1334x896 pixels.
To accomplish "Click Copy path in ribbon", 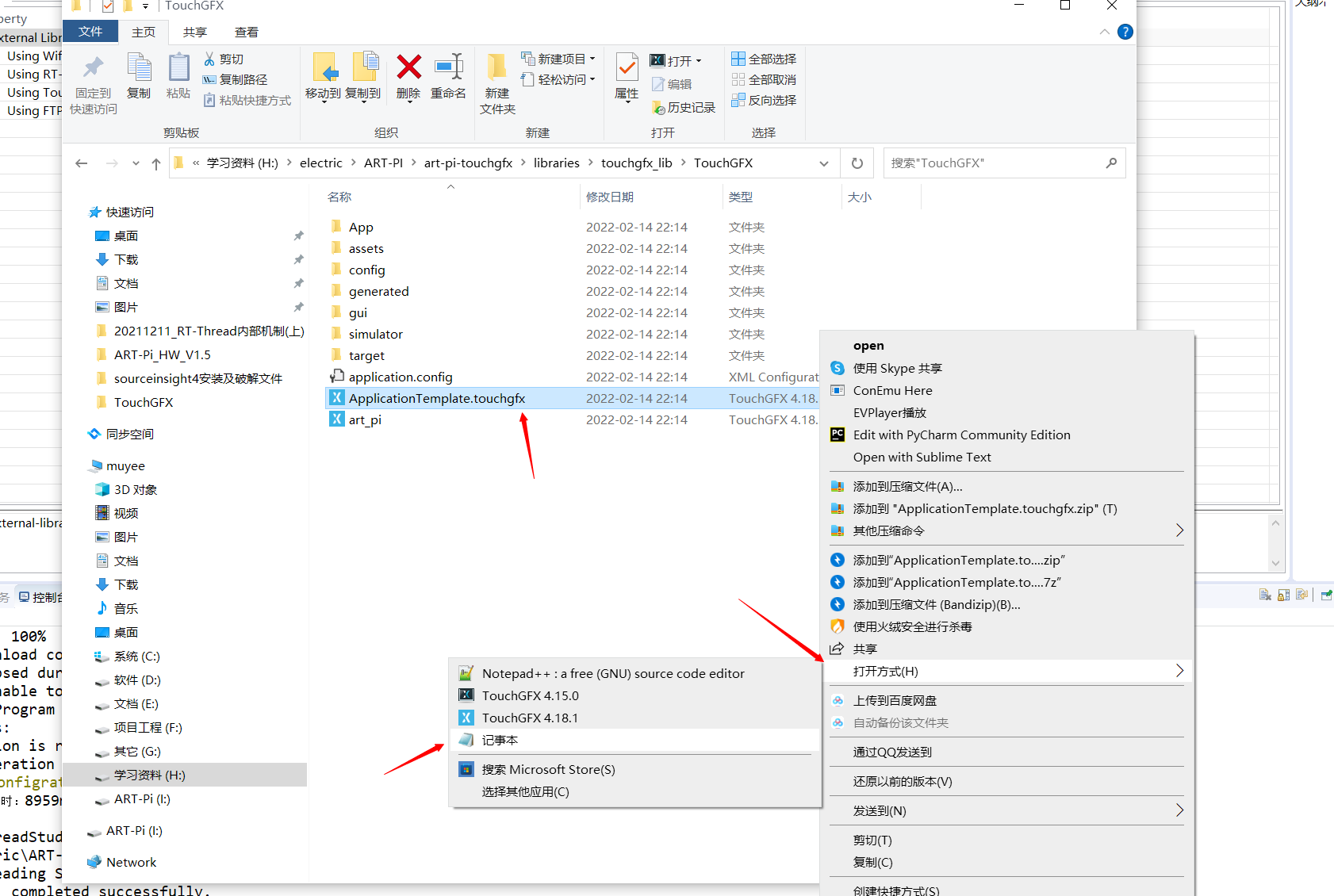I will pyautogui.click(x=236, y=80).
